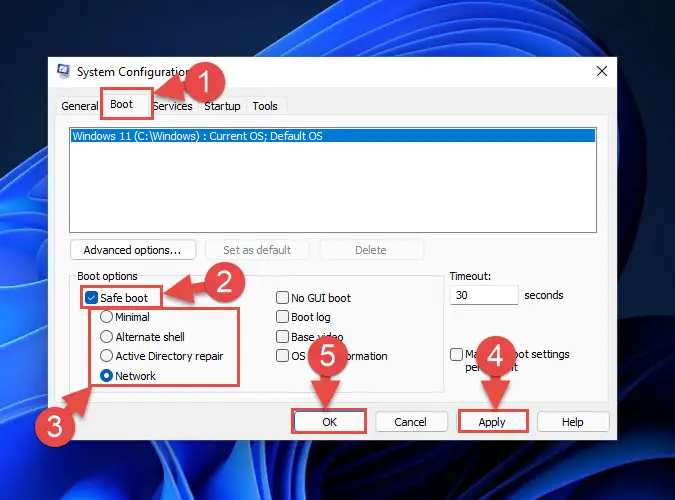Toggle Make all boot settings permanent

tap(456, 354)
